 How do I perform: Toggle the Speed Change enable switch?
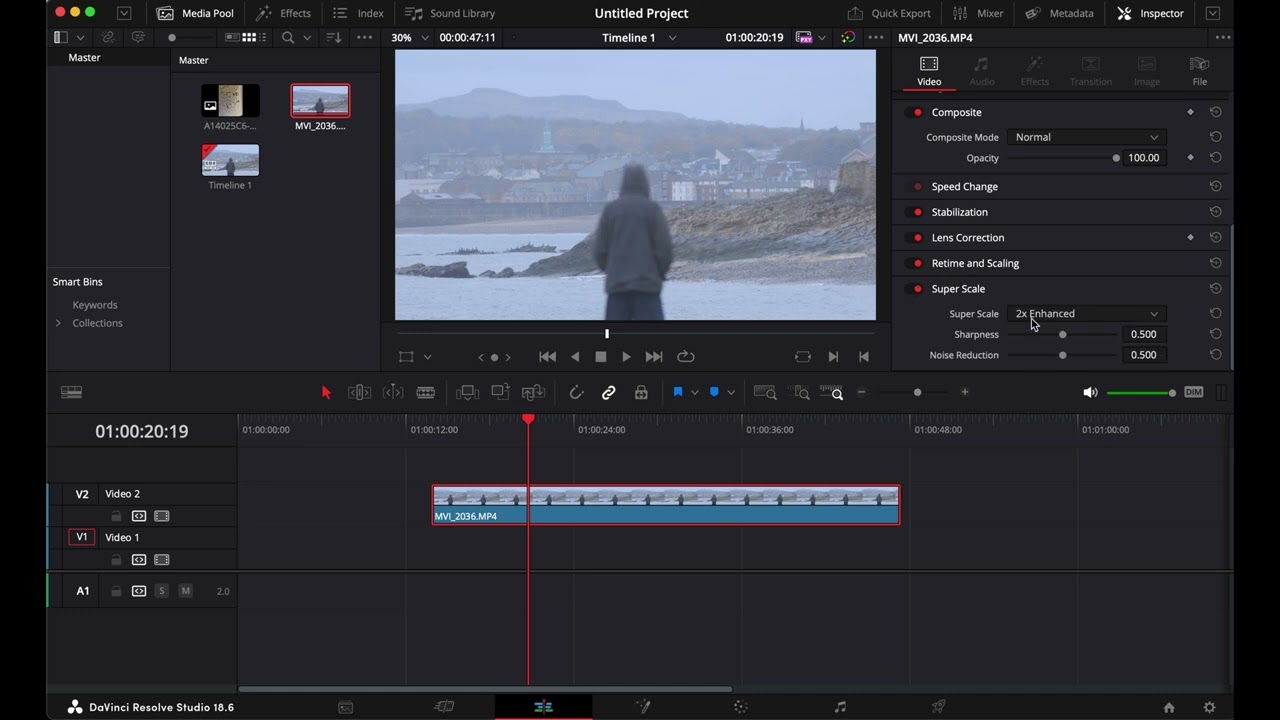pyautogui.click(x=917, y=187)
